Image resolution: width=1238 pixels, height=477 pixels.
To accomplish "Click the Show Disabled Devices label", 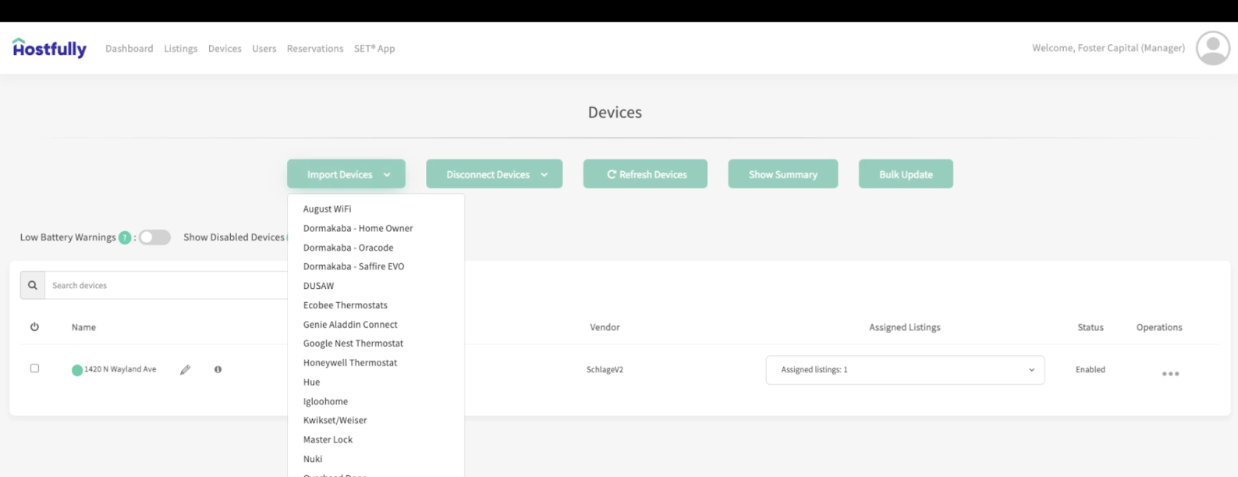I will point(234,238).
